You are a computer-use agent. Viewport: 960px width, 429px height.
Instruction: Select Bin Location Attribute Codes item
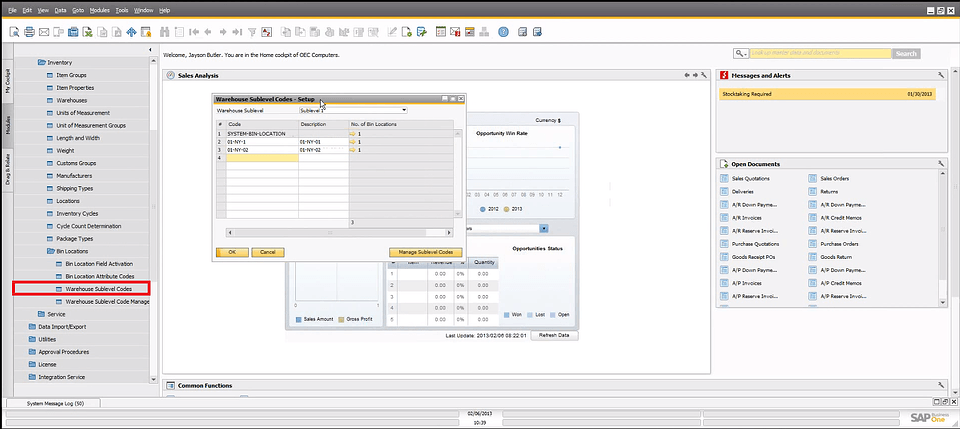tap(99, 277)
